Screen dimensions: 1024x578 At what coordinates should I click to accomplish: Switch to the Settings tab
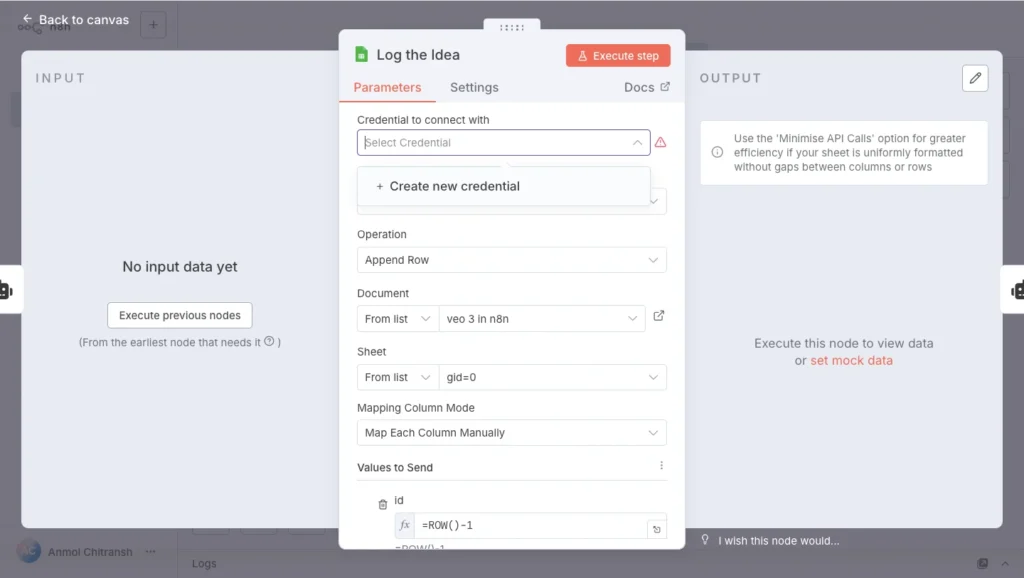coord(474,87)
